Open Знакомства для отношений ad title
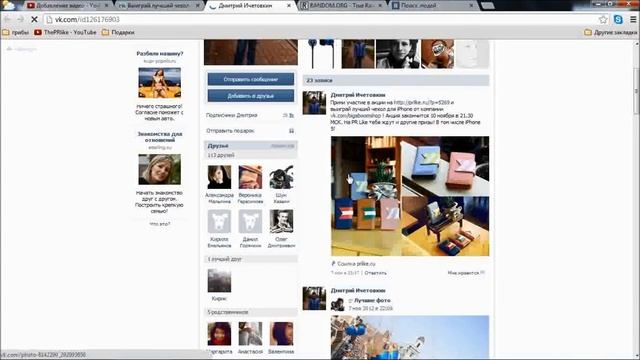 (160, 137)
